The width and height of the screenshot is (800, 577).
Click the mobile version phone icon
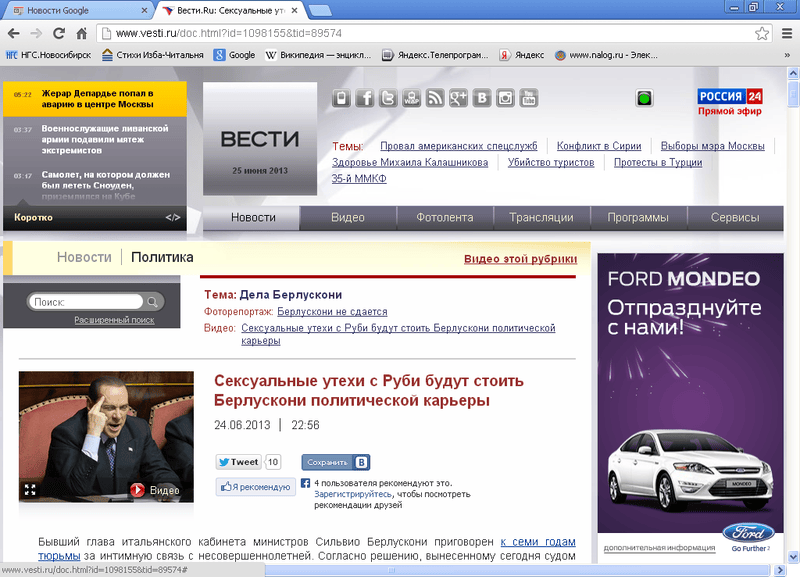341,98
